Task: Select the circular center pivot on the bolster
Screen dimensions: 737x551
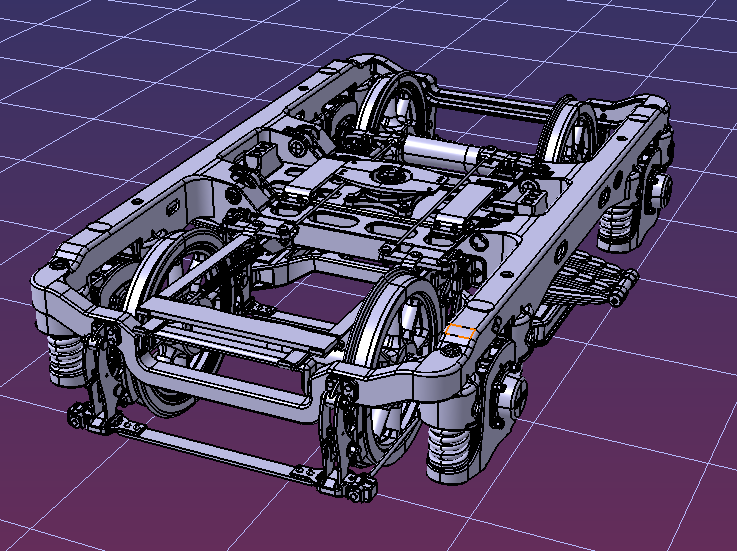Action: click(390, 176)
